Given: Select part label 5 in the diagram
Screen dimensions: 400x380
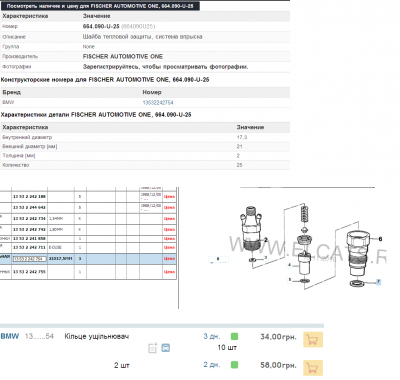Looking at the screenshot, I should (290, 279).
